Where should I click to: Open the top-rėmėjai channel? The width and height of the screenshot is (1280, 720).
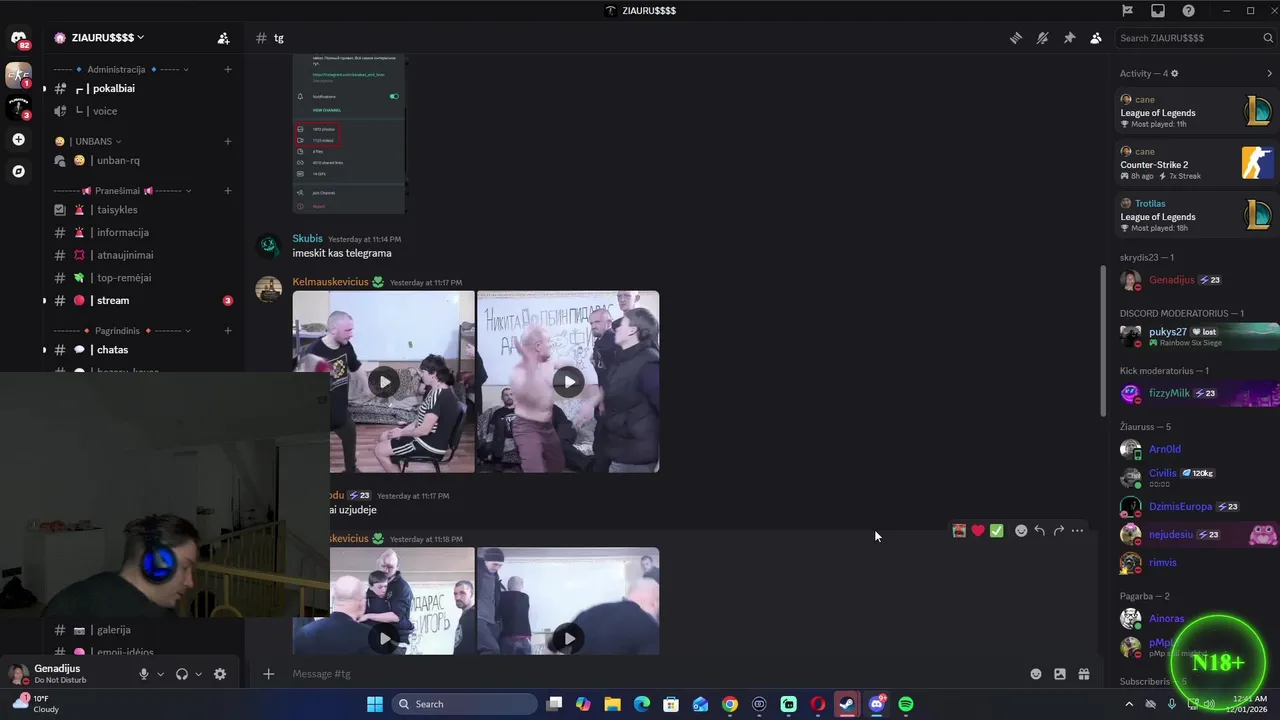(143, 277)
